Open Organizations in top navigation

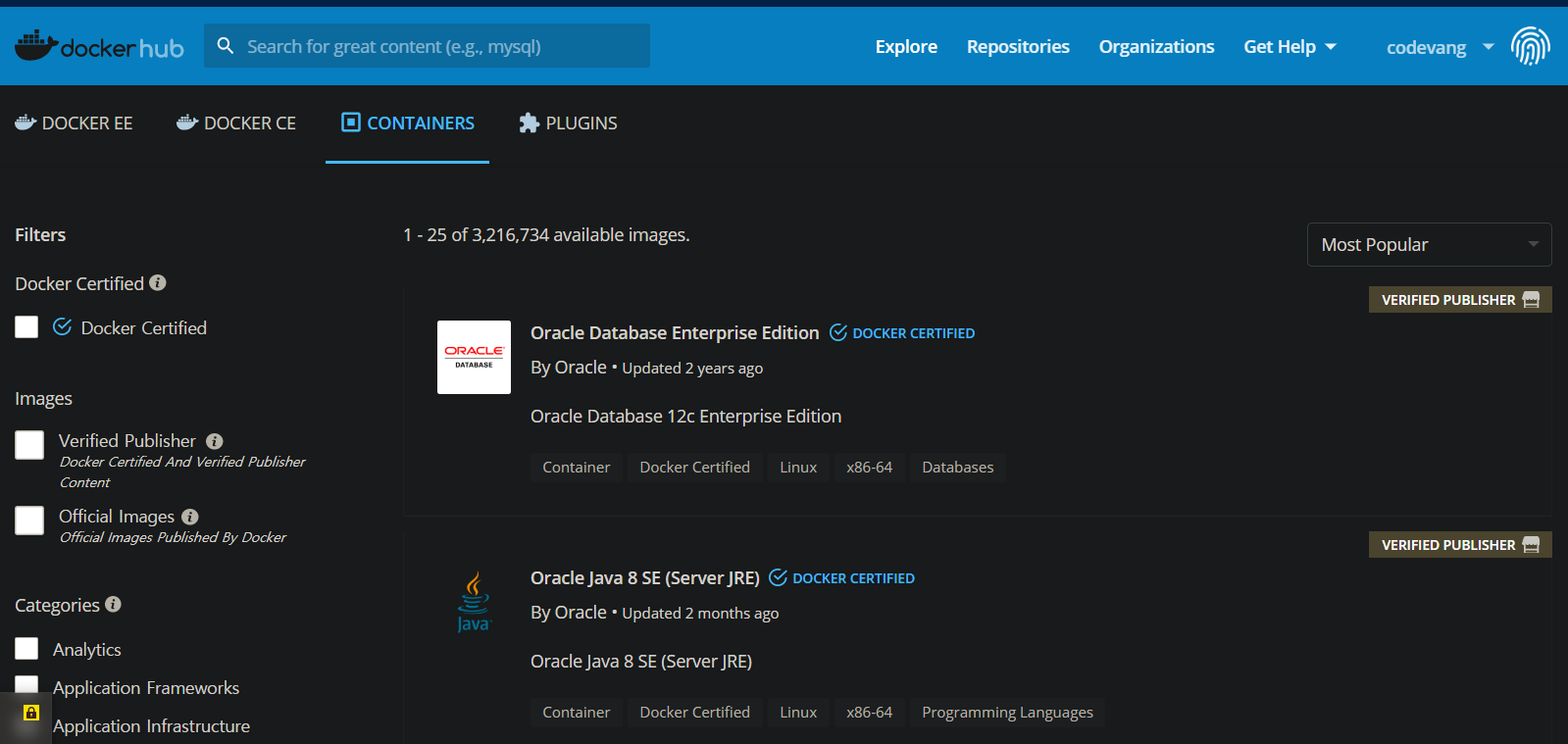click(1156, 46)
